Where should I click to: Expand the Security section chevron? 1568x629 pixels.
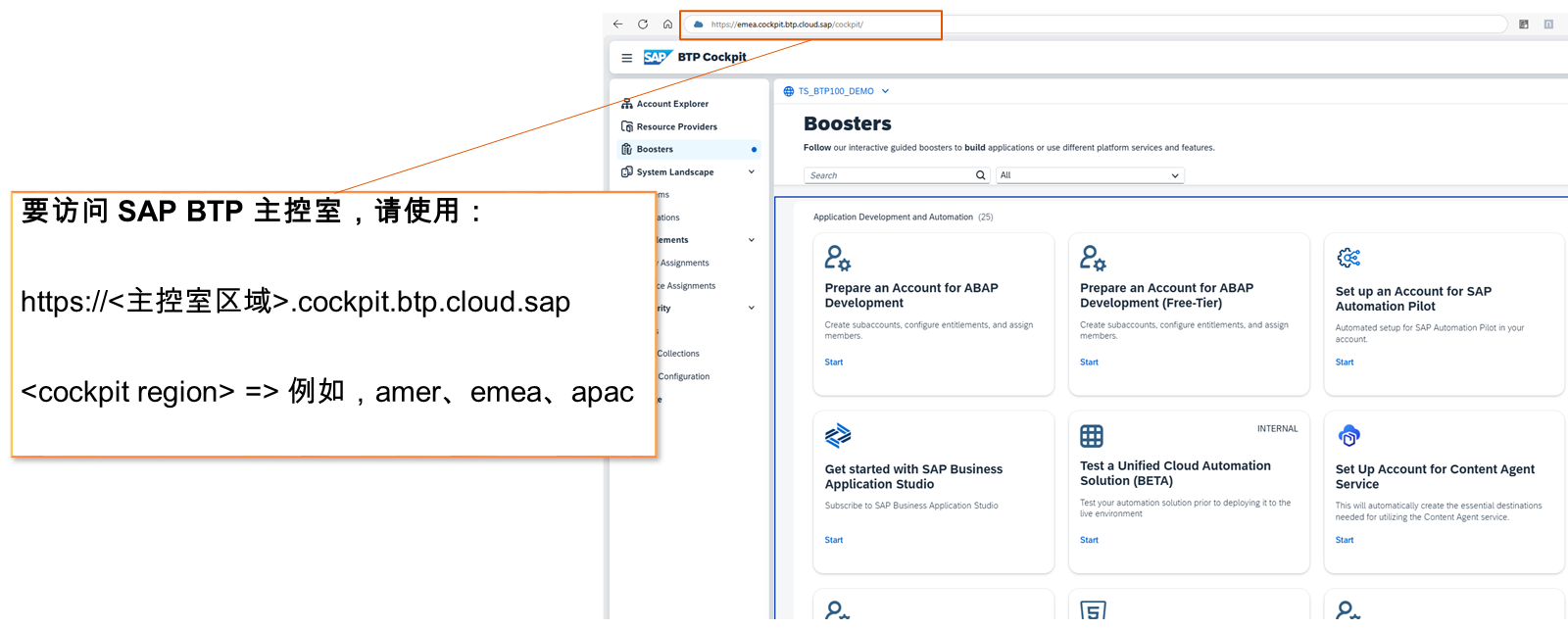752,308
